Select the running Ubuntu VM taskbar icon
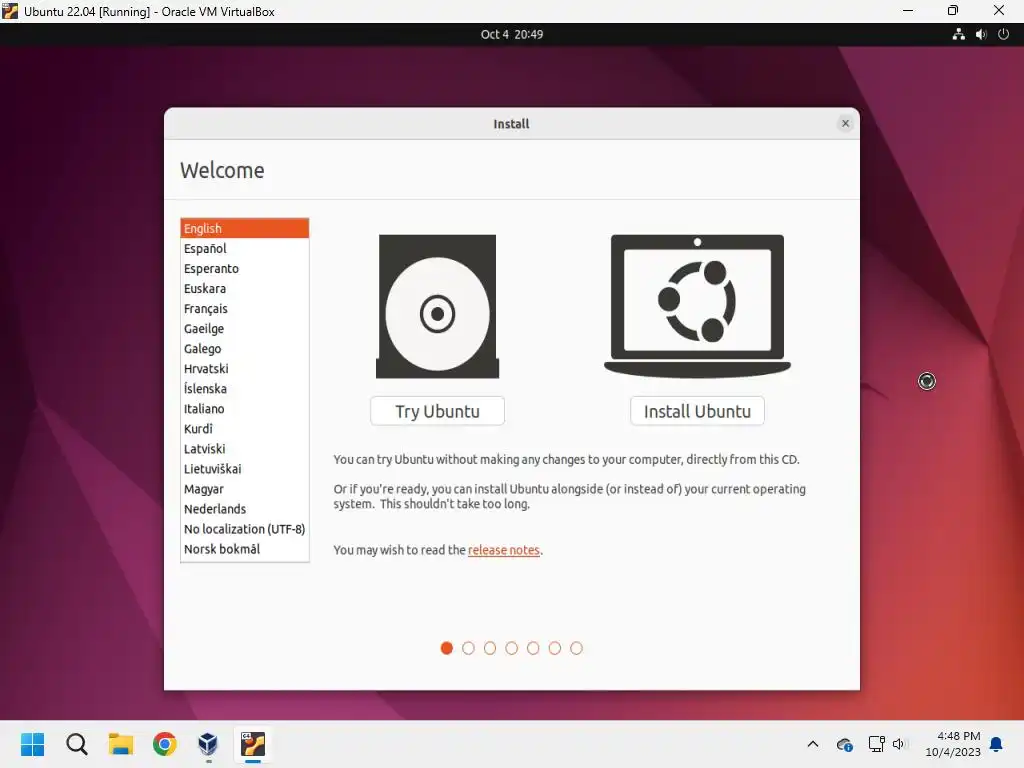This screenshot has height=768, width=1024. point(253,744)
